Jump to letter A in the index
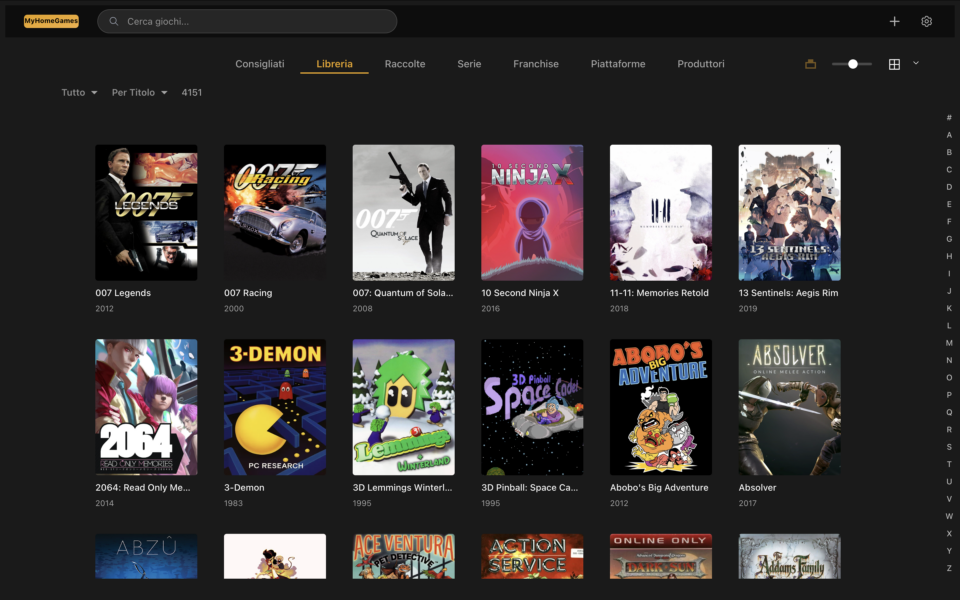Image resolution: width=960 pixels, height=600 pixels. tap(949, 135)
